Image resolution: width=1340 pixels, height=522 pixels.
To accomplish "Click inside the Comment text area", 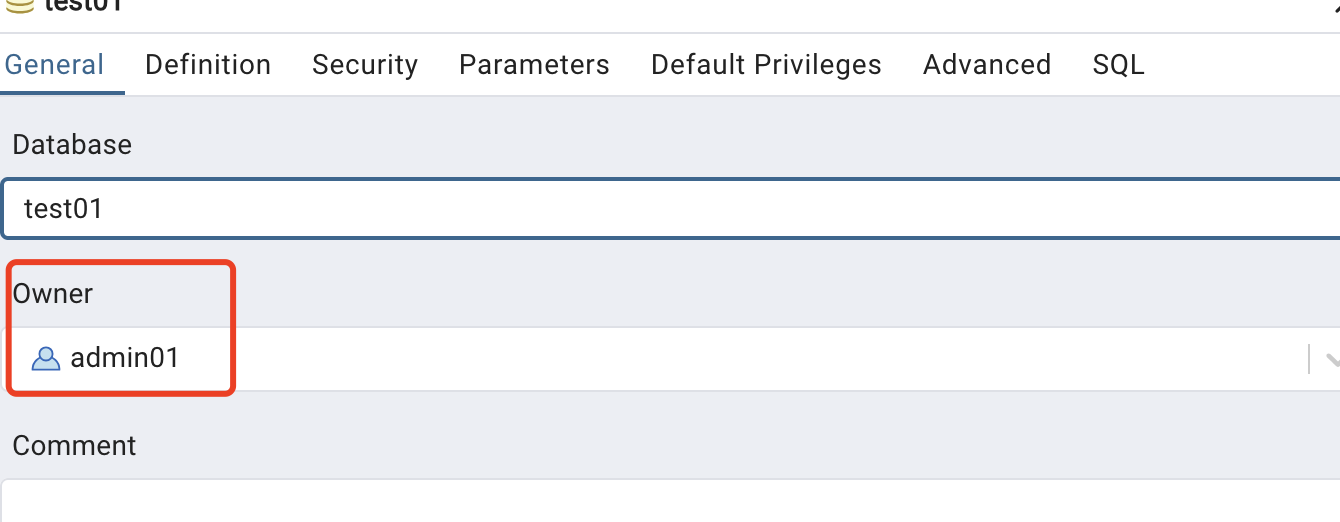I will coord(670,501).
